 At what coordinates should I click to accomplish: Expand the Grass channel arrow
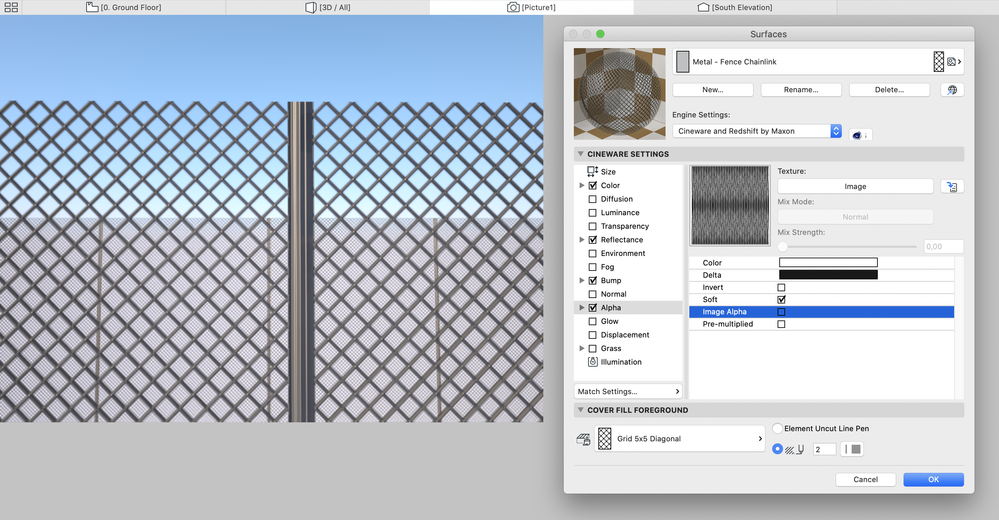[582, 349]
